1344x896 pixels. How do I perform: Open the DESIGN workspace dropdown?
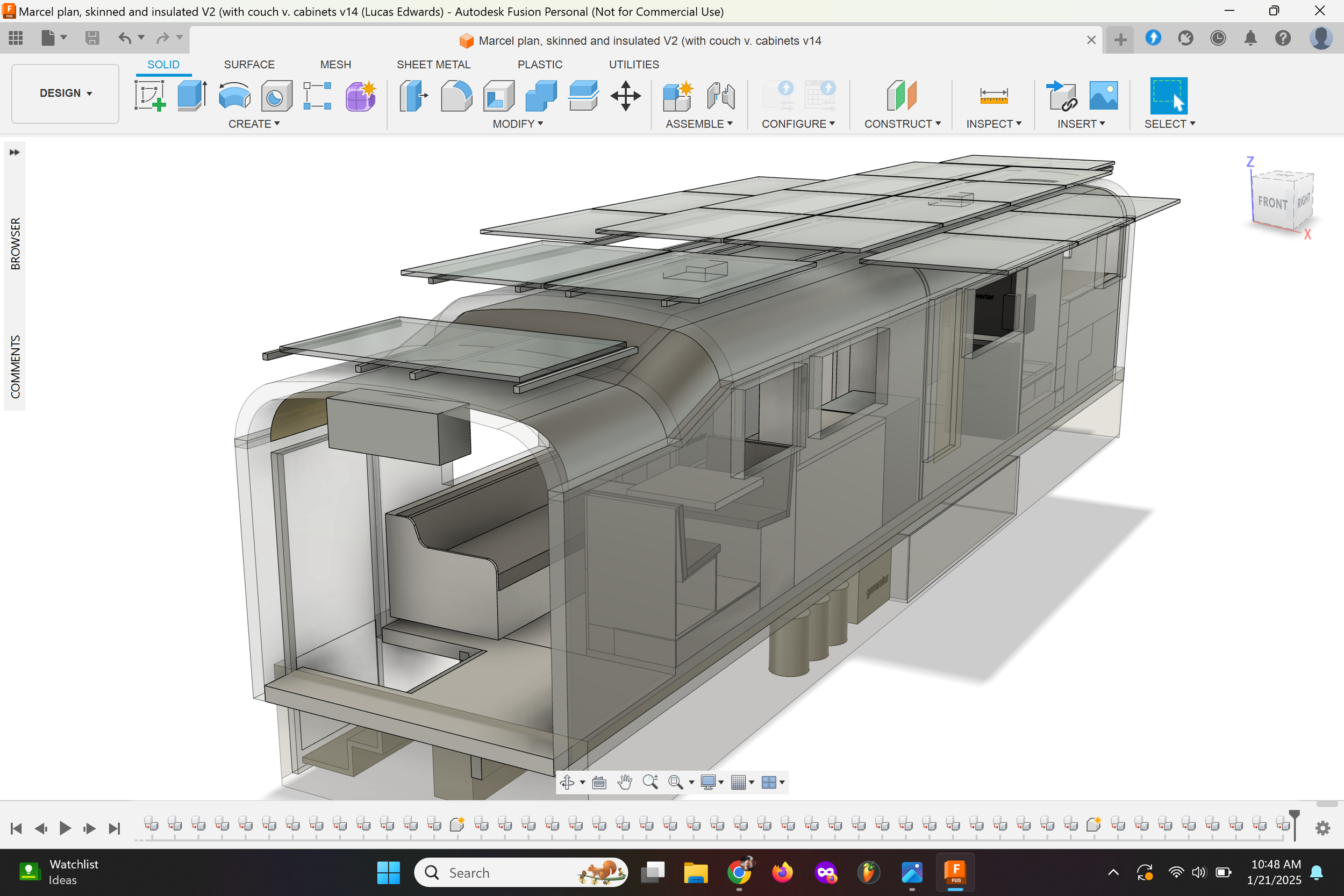coord(65,93)
